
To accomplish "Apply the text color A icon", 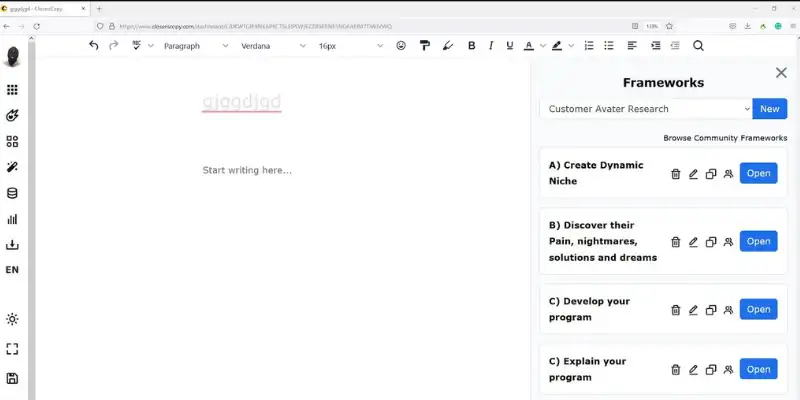I will [x=529, y=45].
